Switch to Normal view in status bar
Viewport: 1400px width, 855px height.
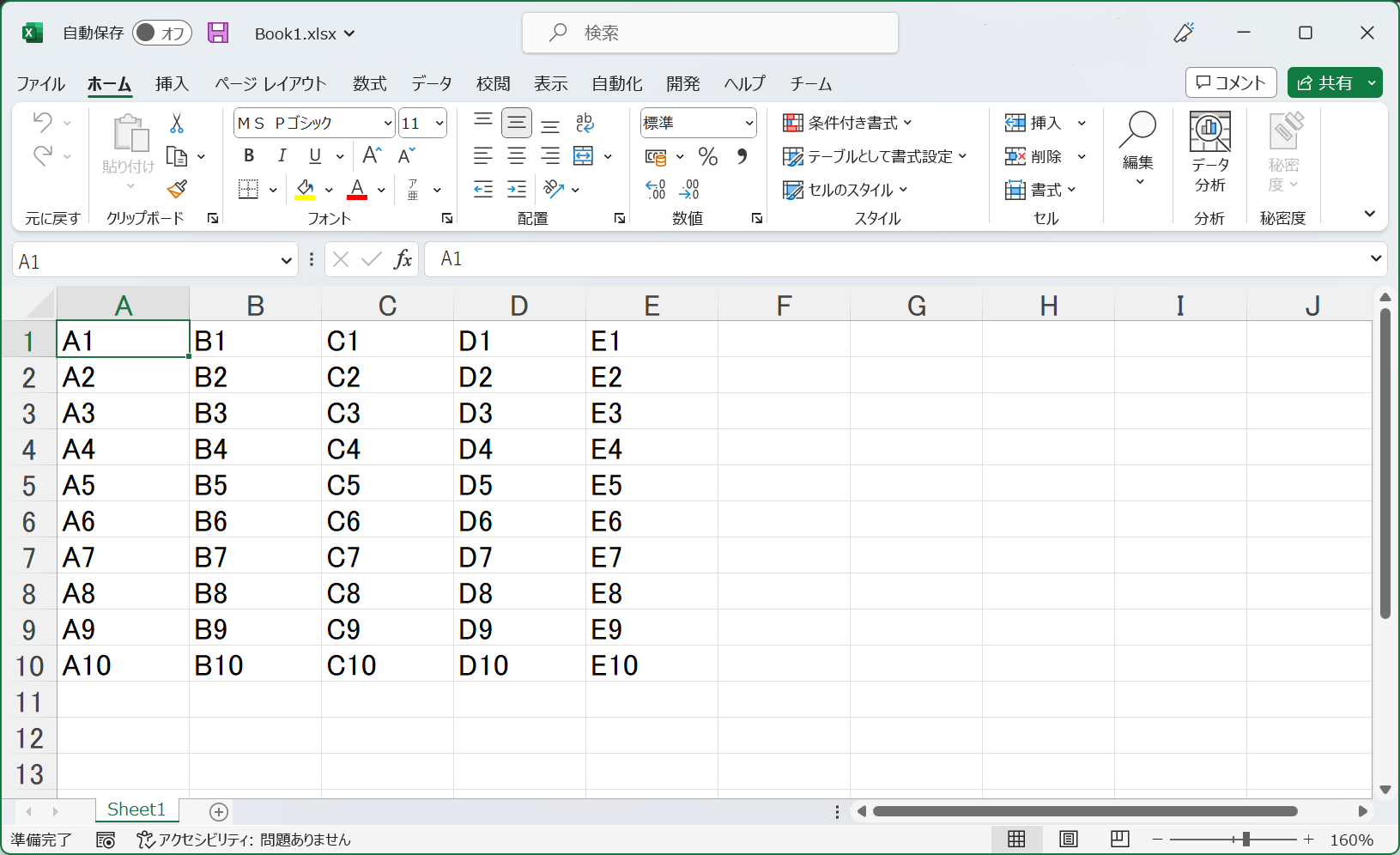pos(1016,839)
